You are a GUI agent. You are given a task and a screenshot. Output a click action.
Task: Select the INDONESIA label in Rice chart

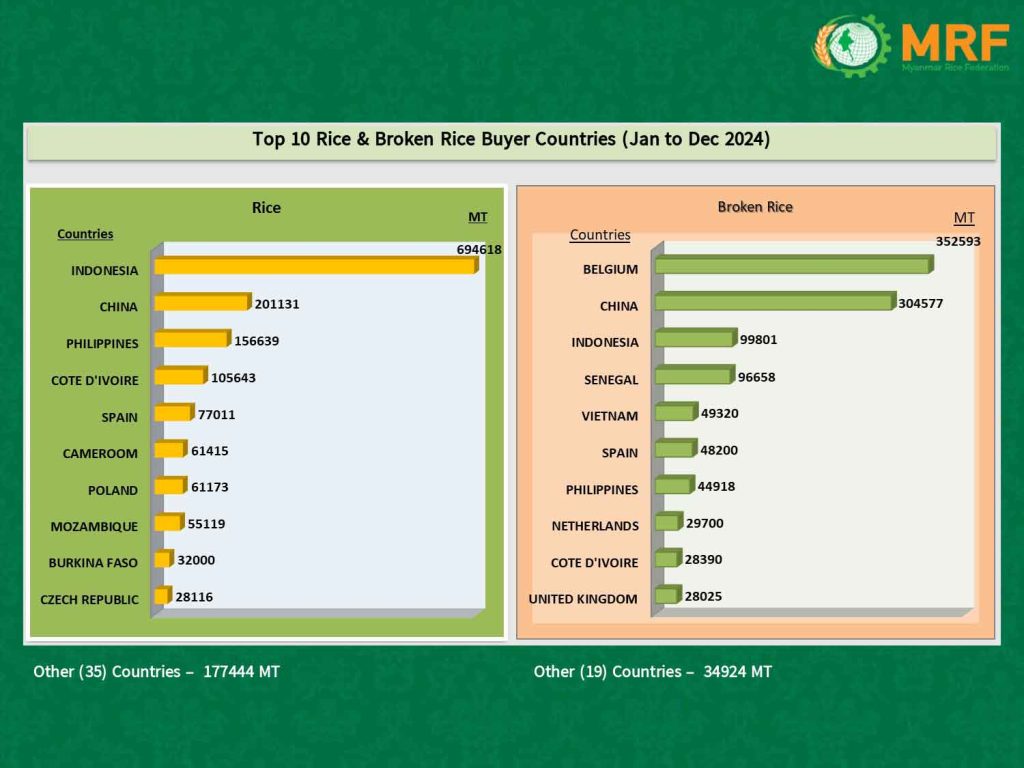click(104, 270)
